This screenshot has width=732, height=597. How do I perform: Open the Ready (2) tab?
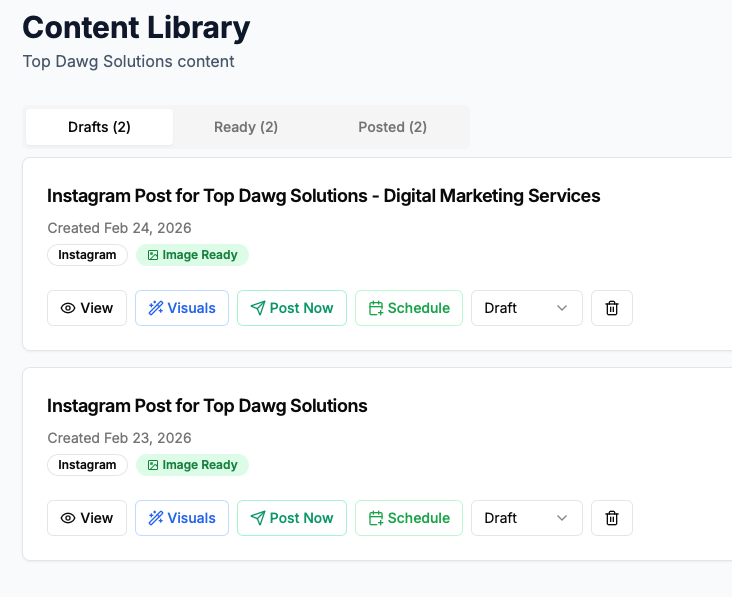246,127
